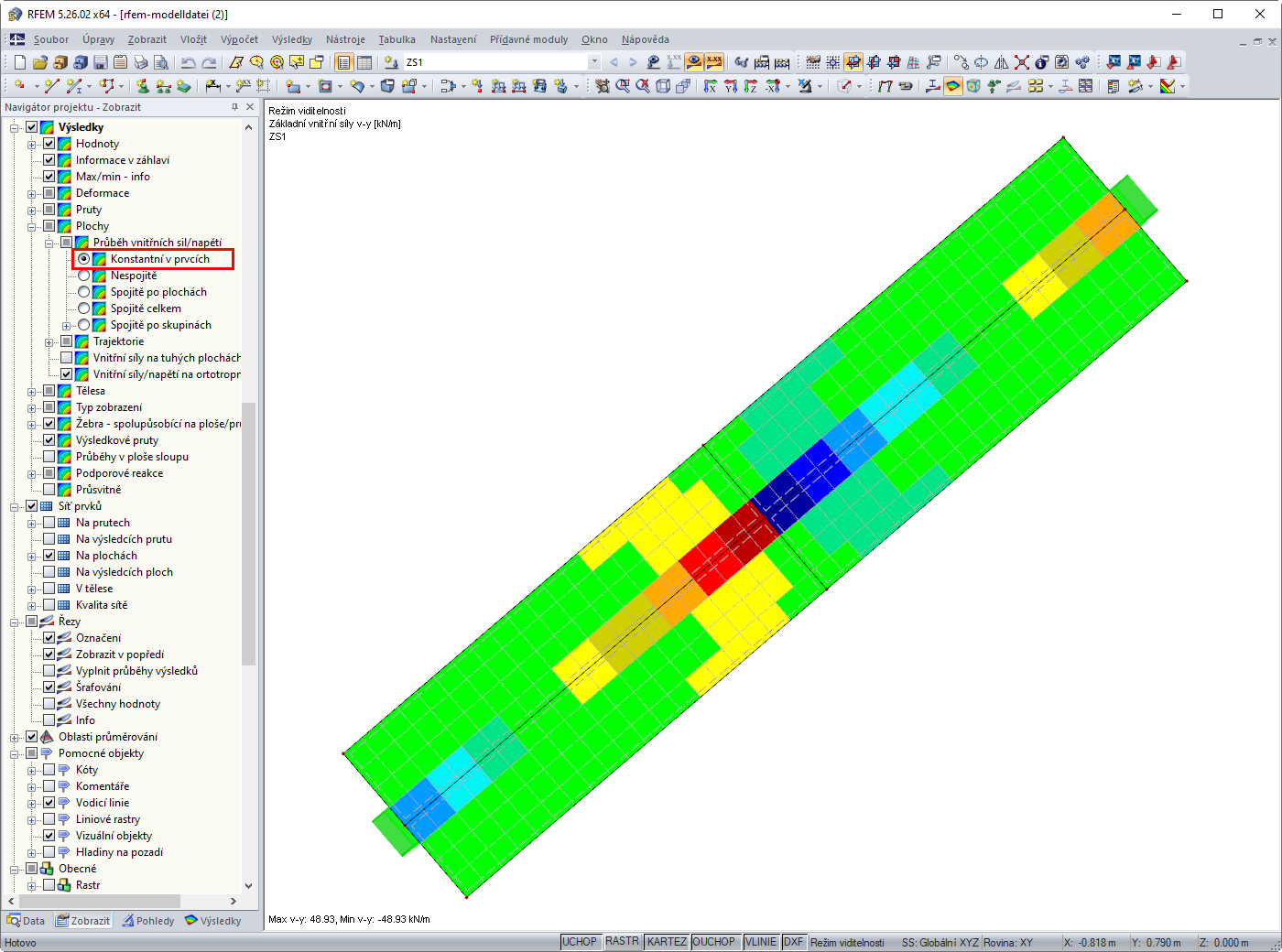Open a file with the folder icon
1282x952 pixels.
point(39,62)
